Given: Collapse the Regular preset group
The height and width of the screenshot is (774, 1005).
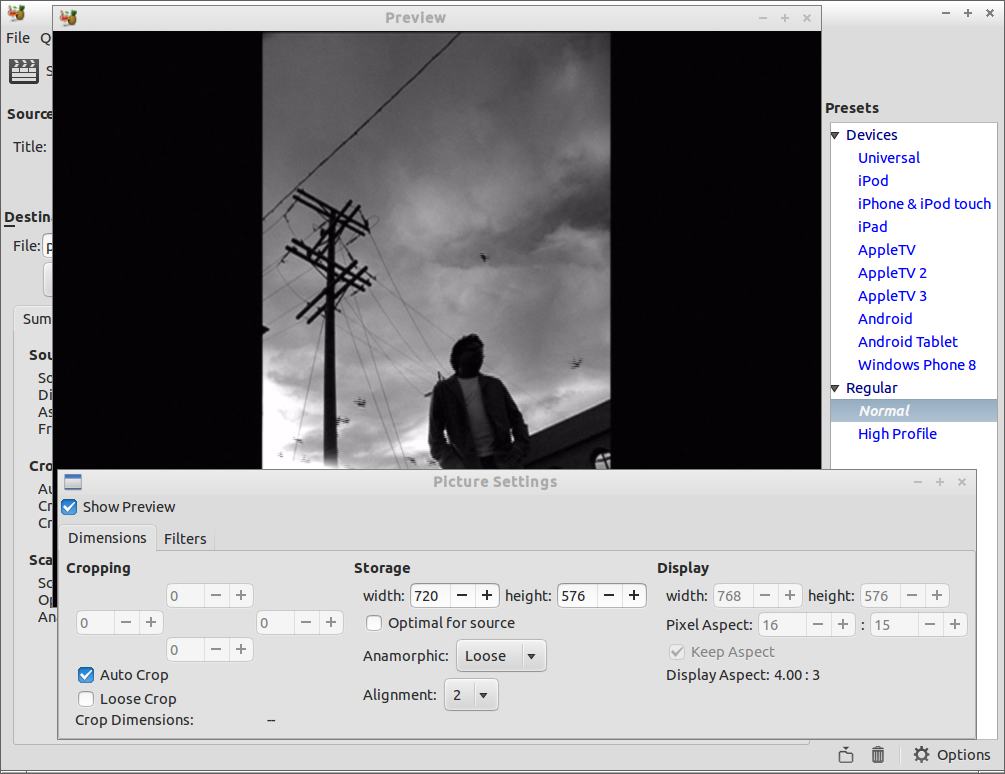Looking at the screenshot, I should [x=835, y=388].
